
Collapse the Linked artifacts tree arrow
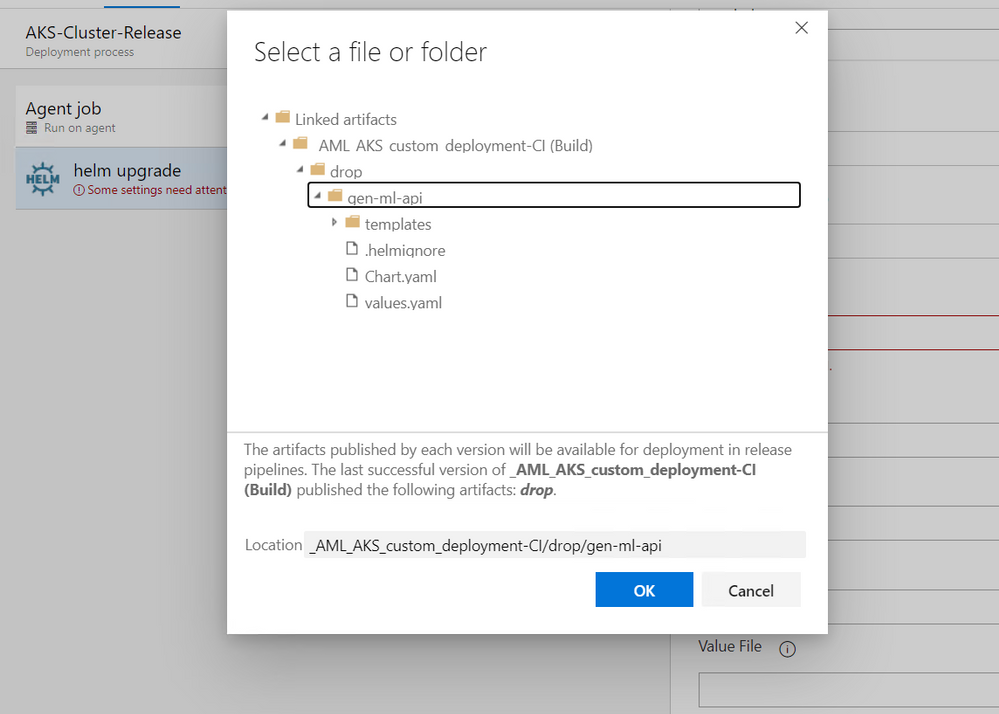[265, 117]
